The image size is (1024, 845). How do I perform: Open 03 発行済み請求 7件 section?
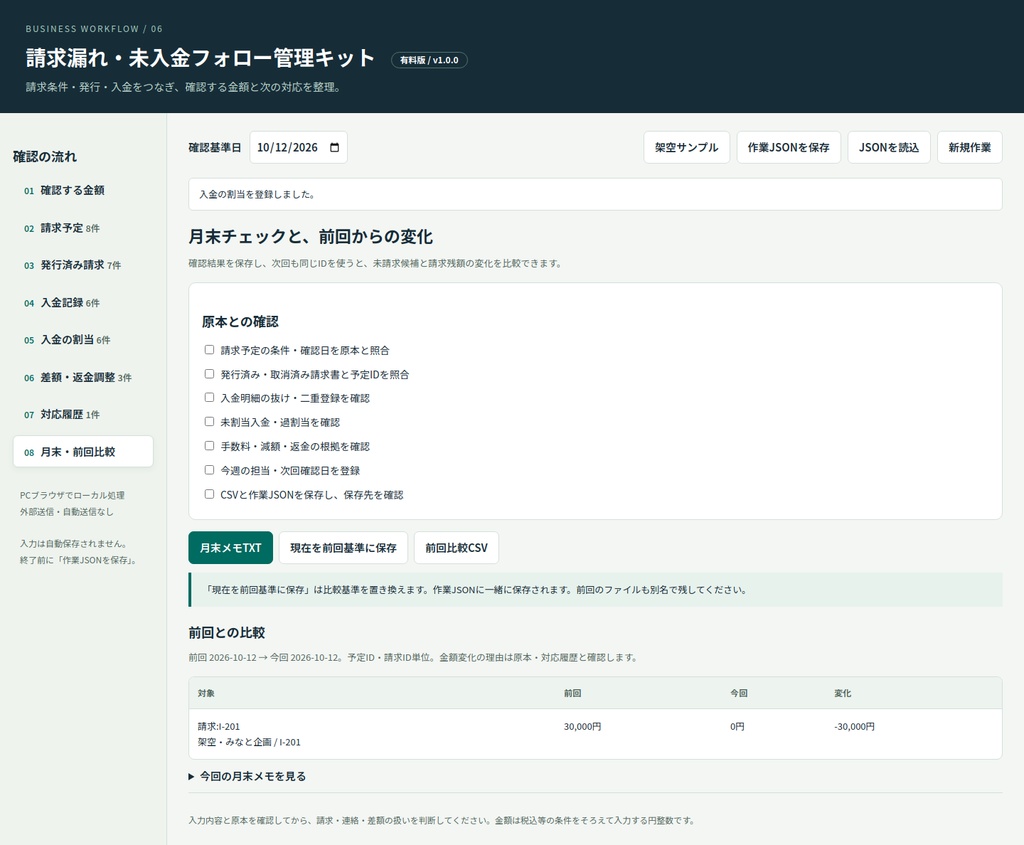click(x=83, y=265)
